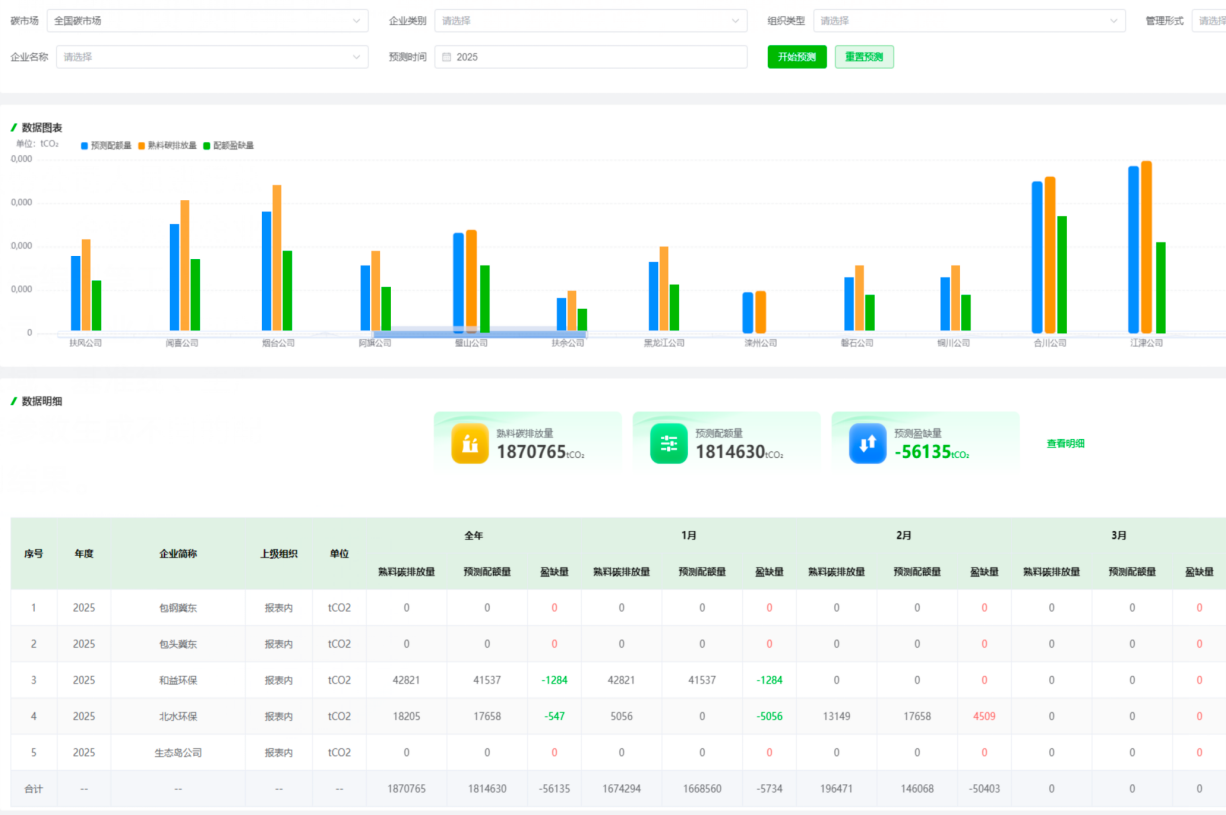Click the 全年 table column header
The height and width of the screenshot is (815, 1226).
coord(473,536)
